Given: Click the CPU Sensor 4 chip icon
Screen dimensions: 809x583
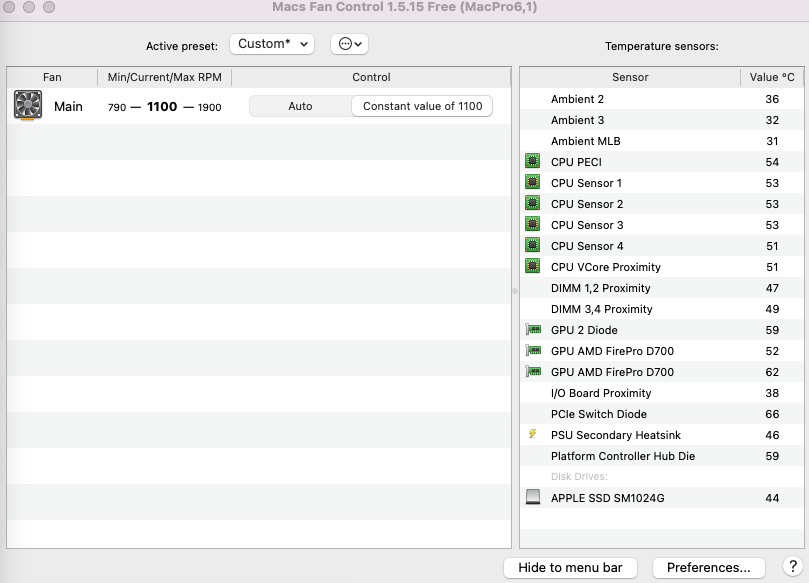Looking at the screenshot, I should pos(532,245).
